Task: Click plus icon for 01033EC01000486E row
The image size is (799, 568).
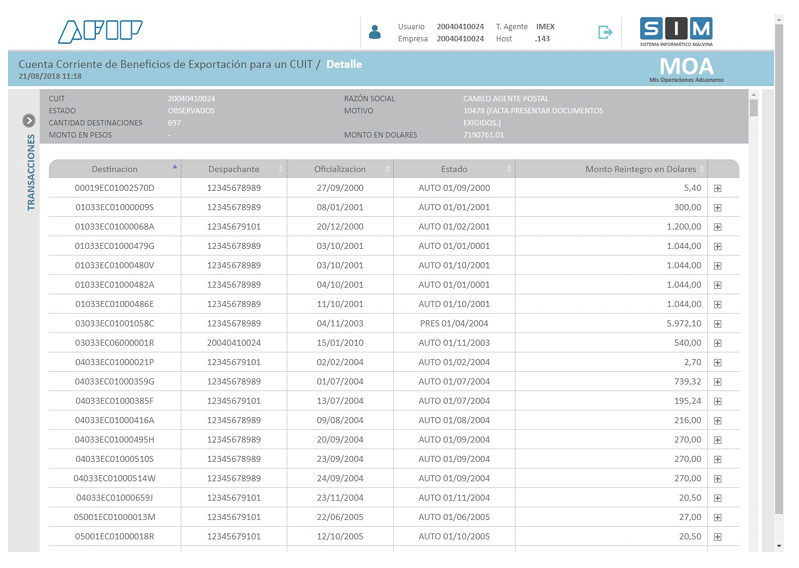Action: pyautogui.click(x=717, y=305)
